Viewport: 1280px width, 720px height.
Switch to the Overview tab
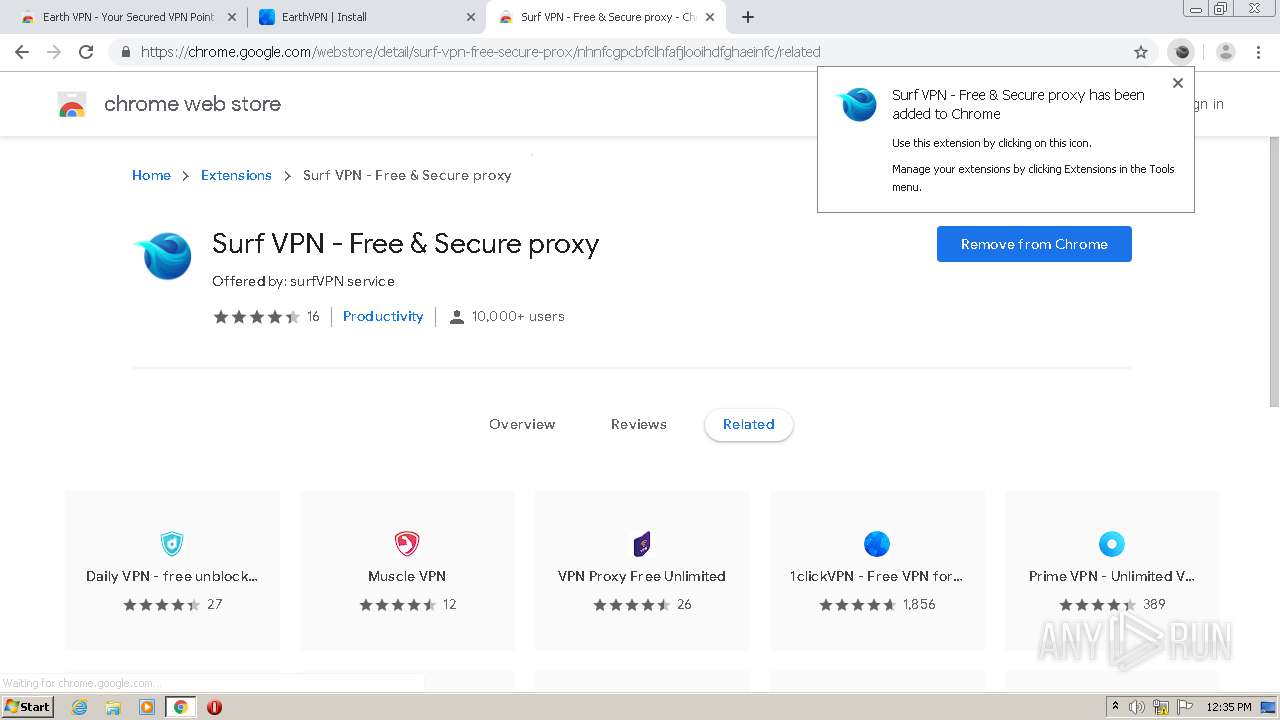[x=522, y=424]
